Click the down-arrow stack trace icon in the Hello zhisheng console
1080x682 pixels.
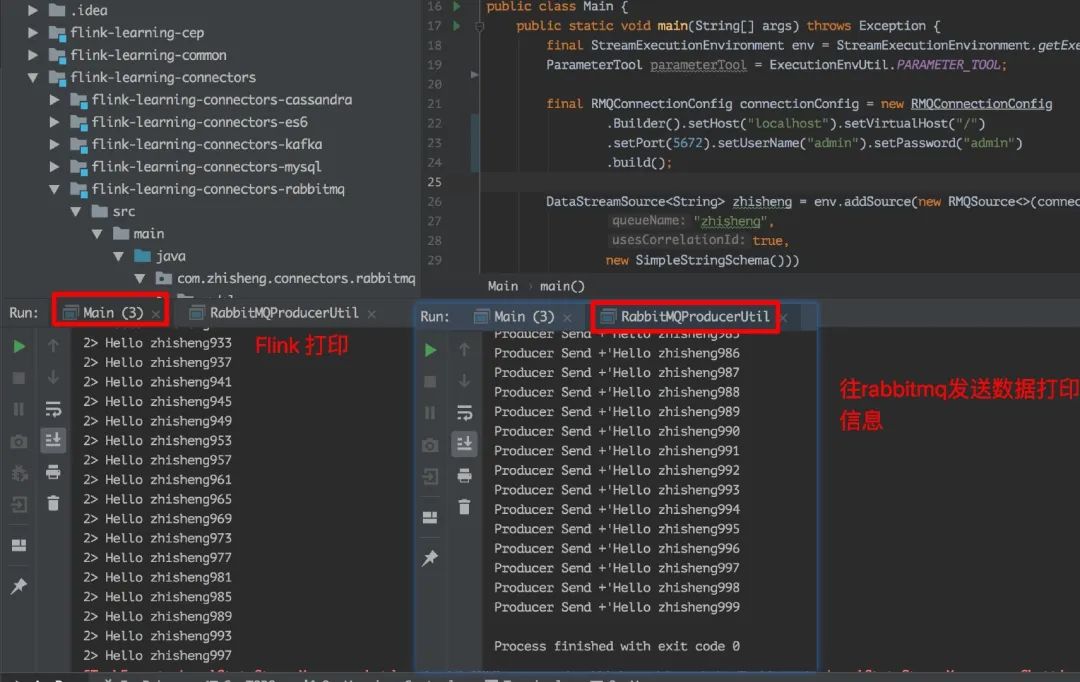click(x=53, y=378)
